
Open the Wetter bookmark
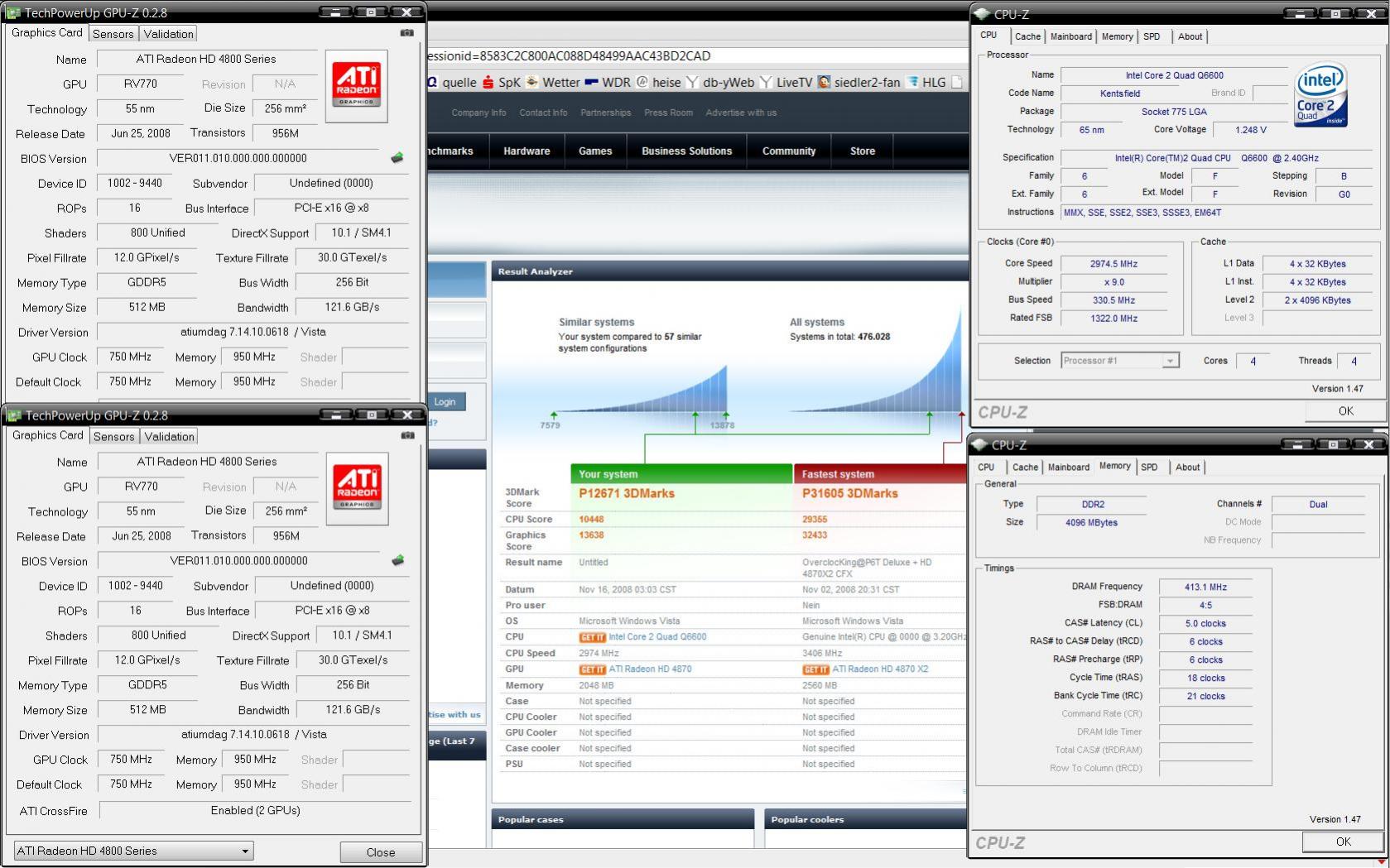coord(553,82)
